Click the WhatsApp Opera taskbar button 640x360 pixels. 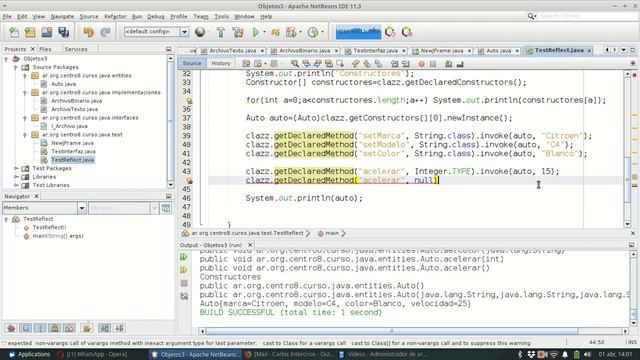point(92,354)
